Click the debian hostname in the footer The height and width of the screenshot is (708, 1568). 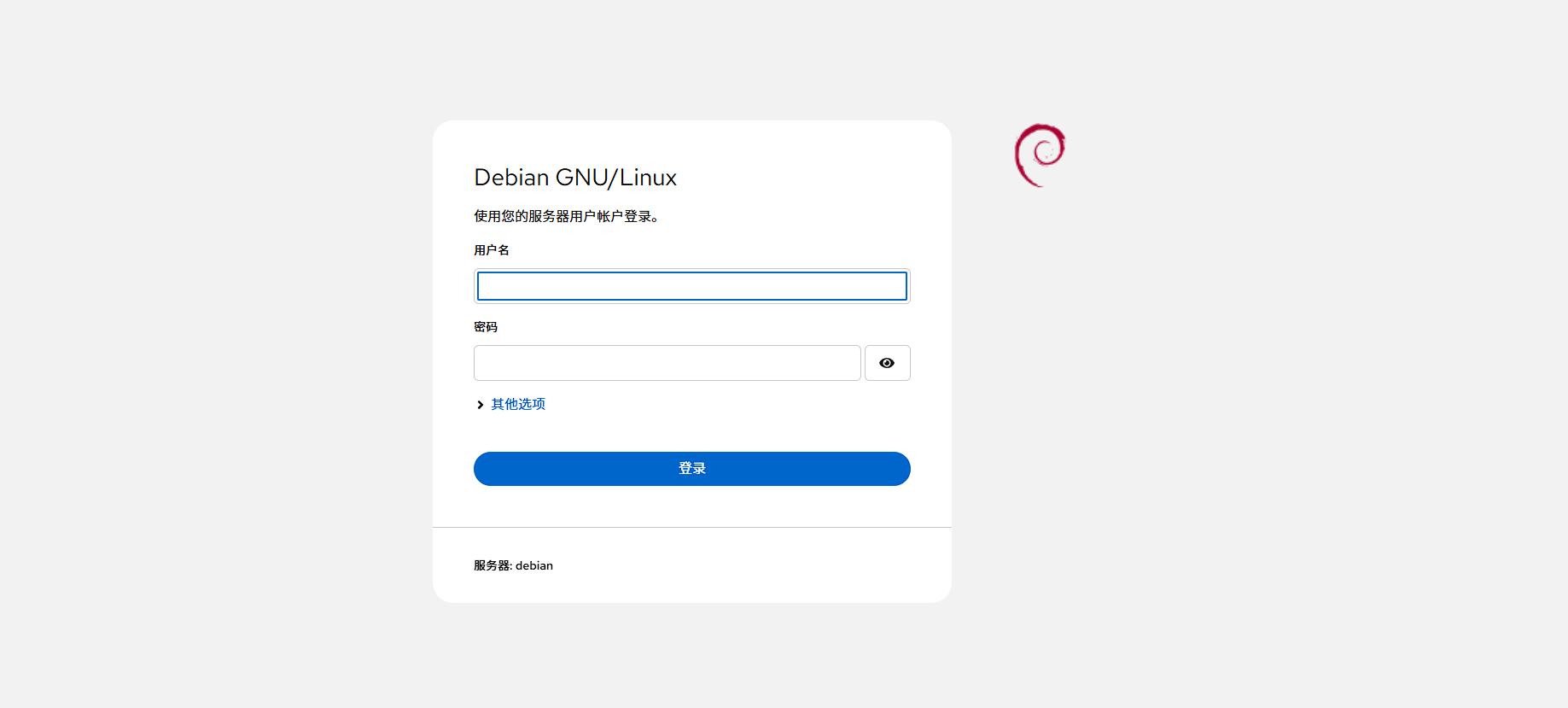[534, 565]
